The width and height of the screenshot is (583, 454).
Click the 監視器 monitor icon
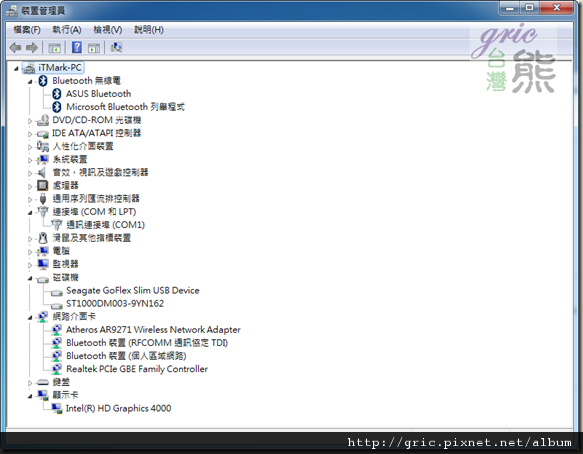pyautogui.click(x=43, y=264)
